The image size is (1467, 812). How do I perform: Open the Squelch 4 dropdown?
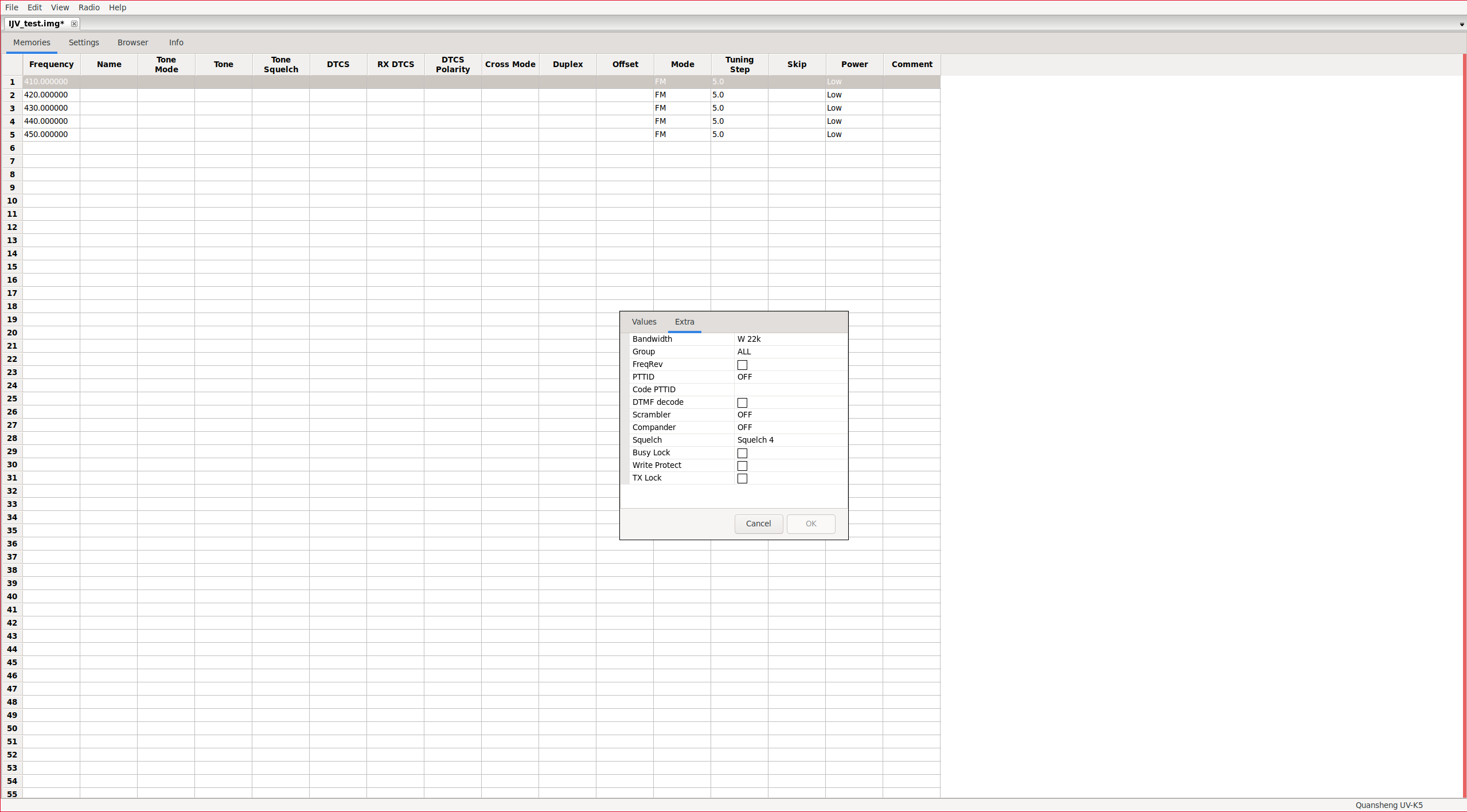point(789,440)
